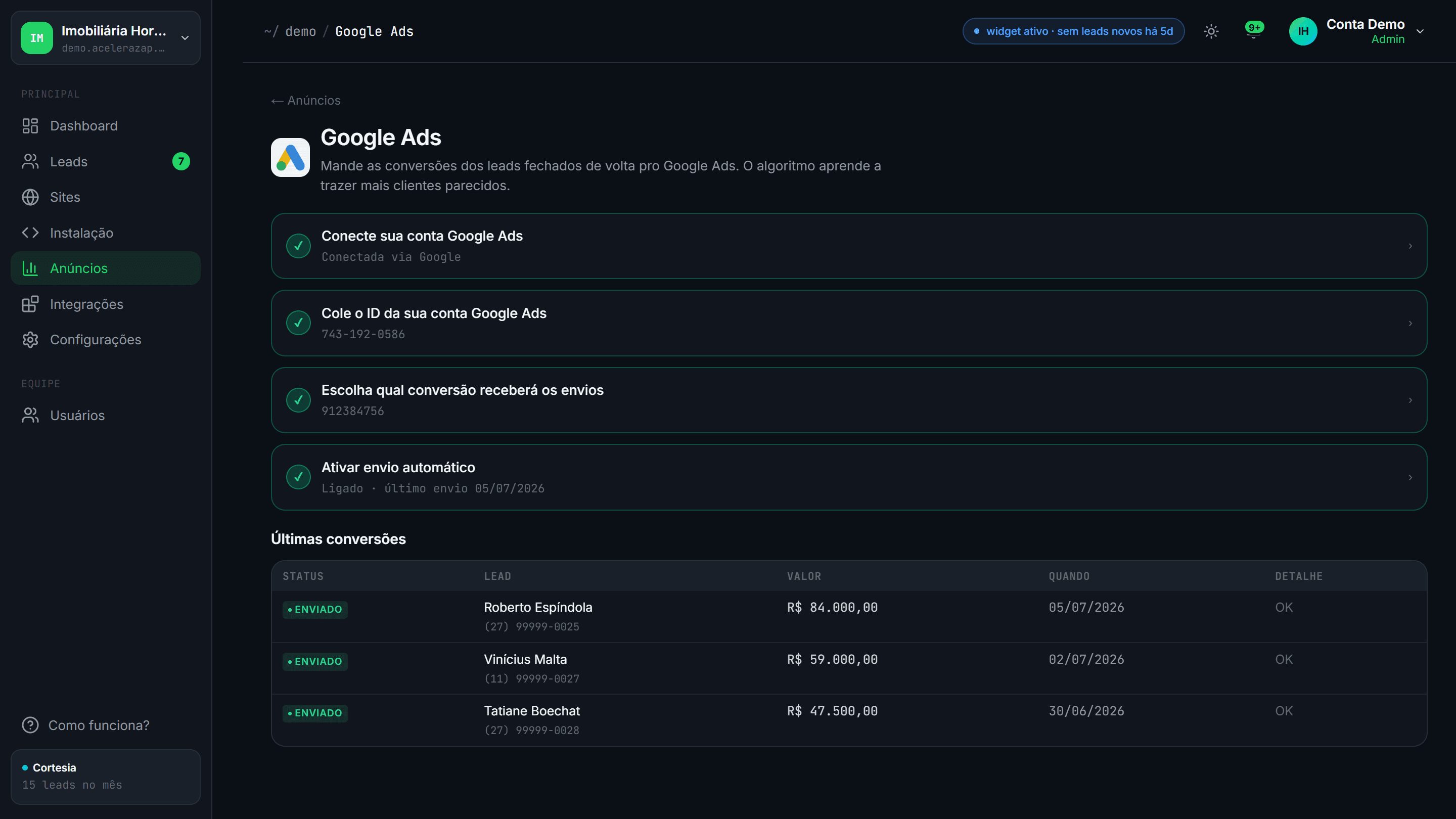
Task: Click the Cortesia plan card
Action: (106, 777)
